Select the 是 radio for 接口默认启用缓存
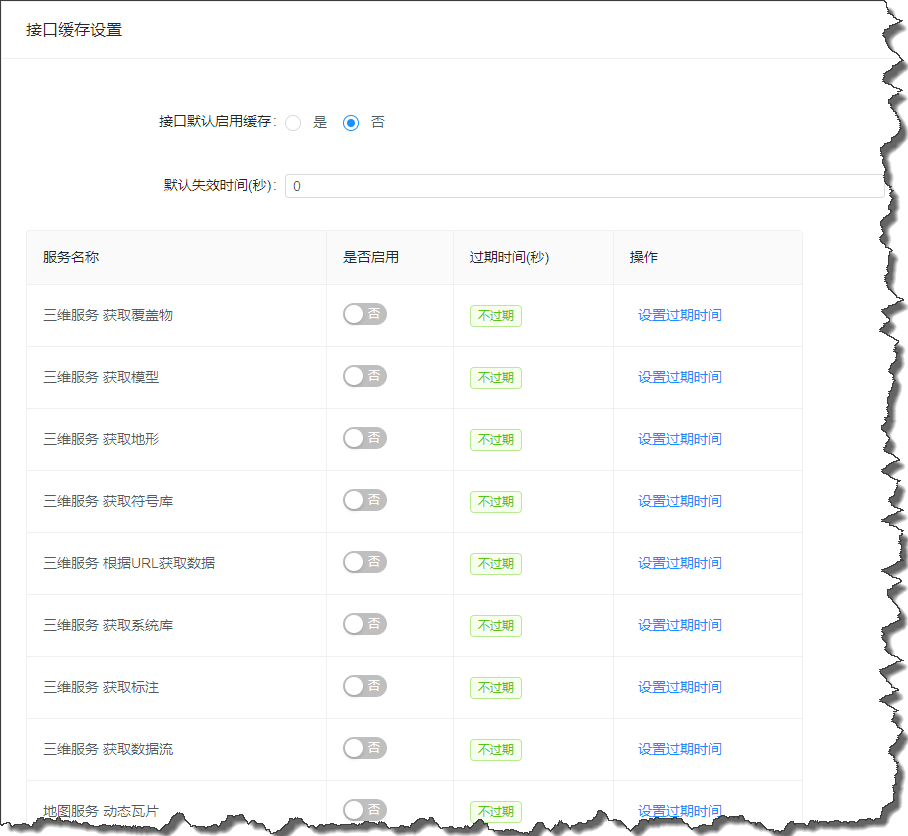This screenshot has height=836, width=908. (293, 123)
